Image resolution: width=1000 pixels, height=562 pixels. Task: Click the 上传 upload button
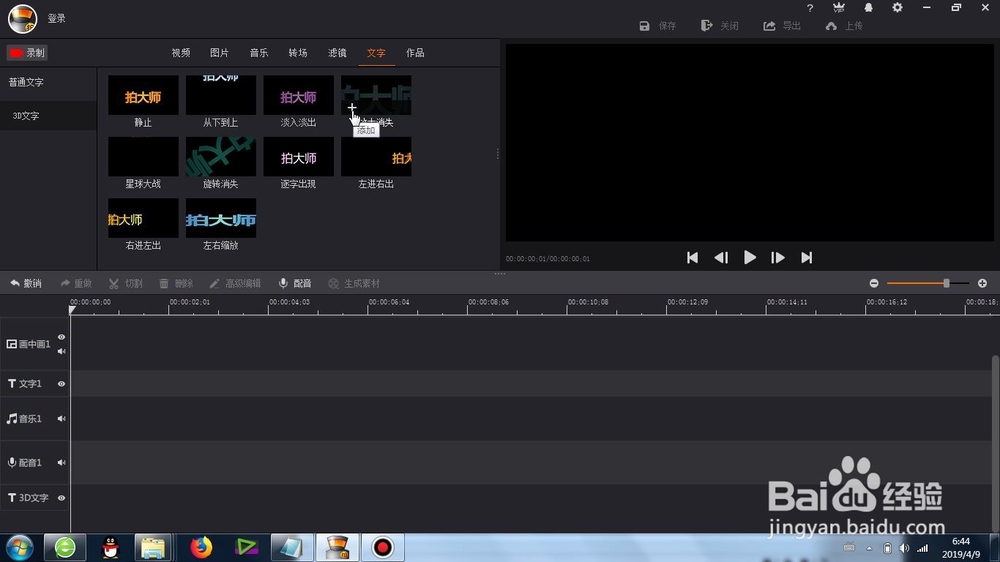[844, 26]
